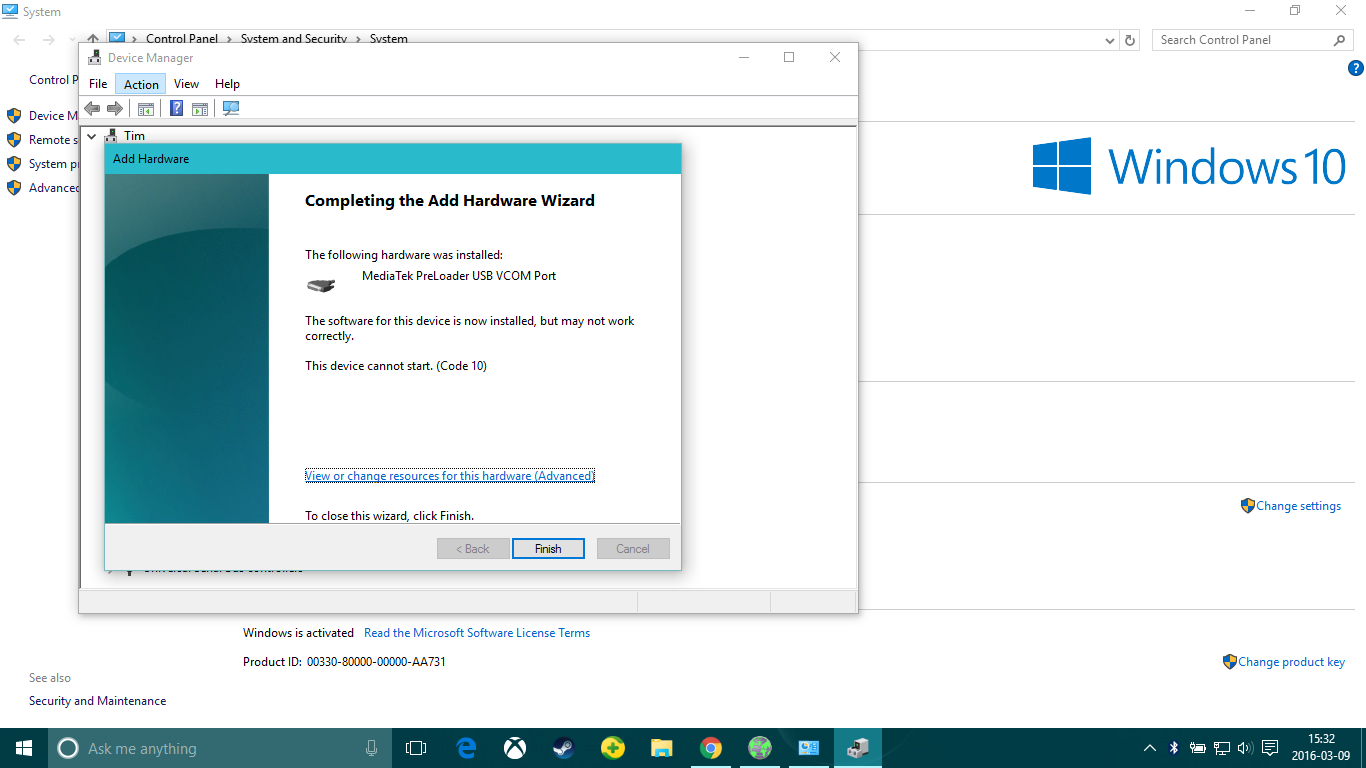Click Scan for hardware changes toolbar icon
This screenshot has width=1366, height=768.
230,108
